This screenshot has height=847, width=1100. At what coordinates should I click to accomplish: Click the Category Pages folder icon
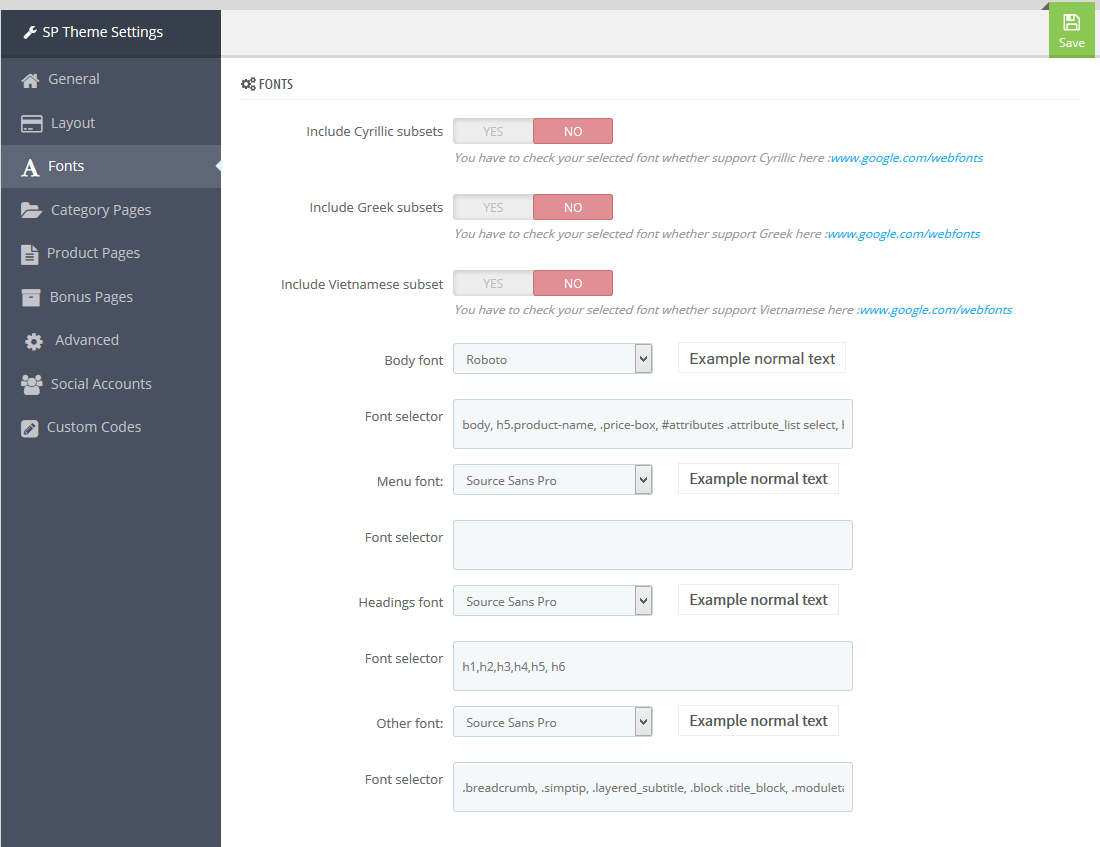[32, 210]
